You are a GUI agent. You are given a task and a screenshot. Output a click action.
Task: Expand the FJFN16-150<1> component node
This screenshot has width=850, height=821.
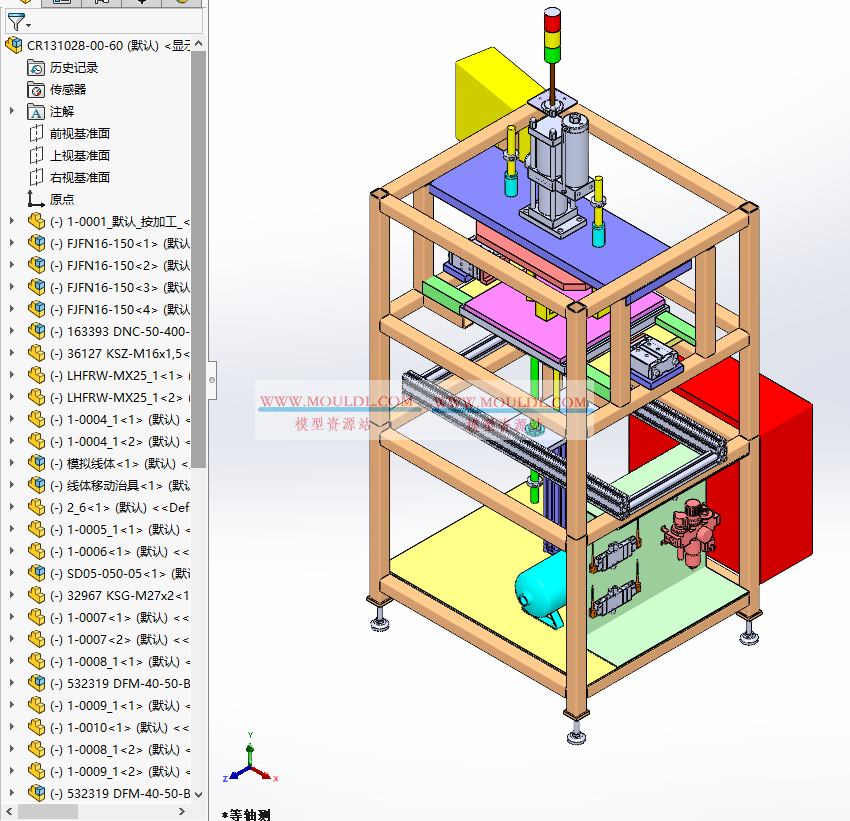tap(10, 243)
